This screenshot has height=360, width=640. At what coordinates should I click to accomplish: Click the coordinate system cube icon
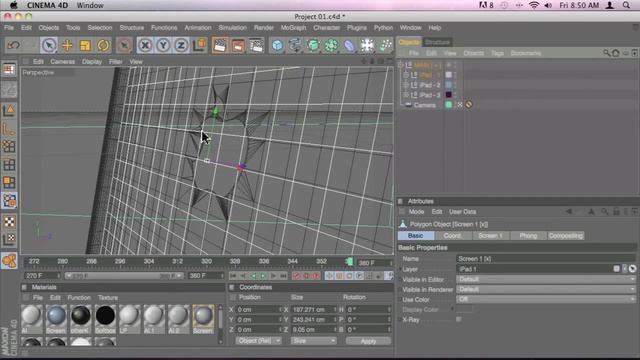(x=200, y=45)
